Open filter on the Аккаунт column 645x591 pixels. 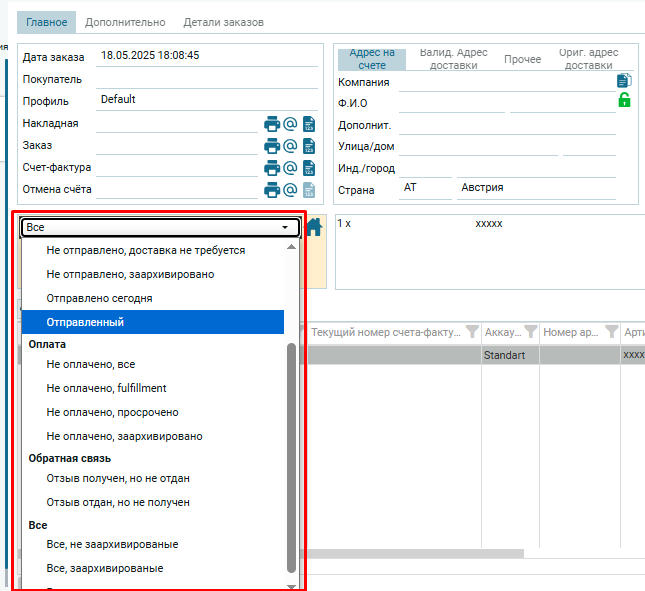click(x=530, y=332)
